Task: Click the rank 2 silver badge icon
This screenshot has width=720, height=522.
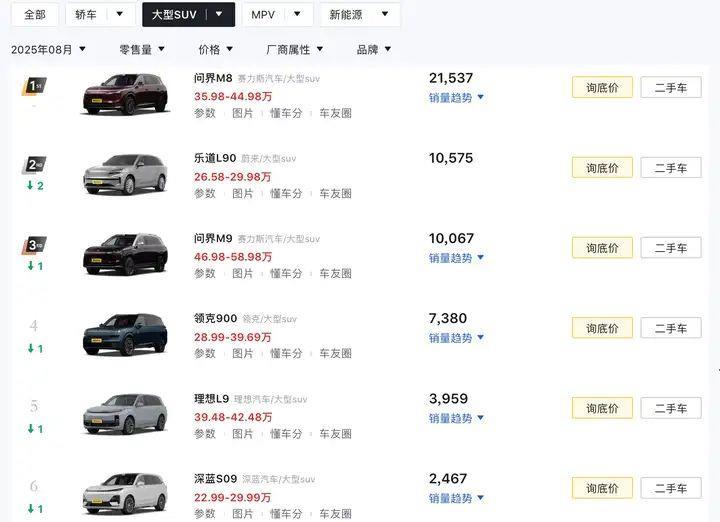Action: pos(35,166)
